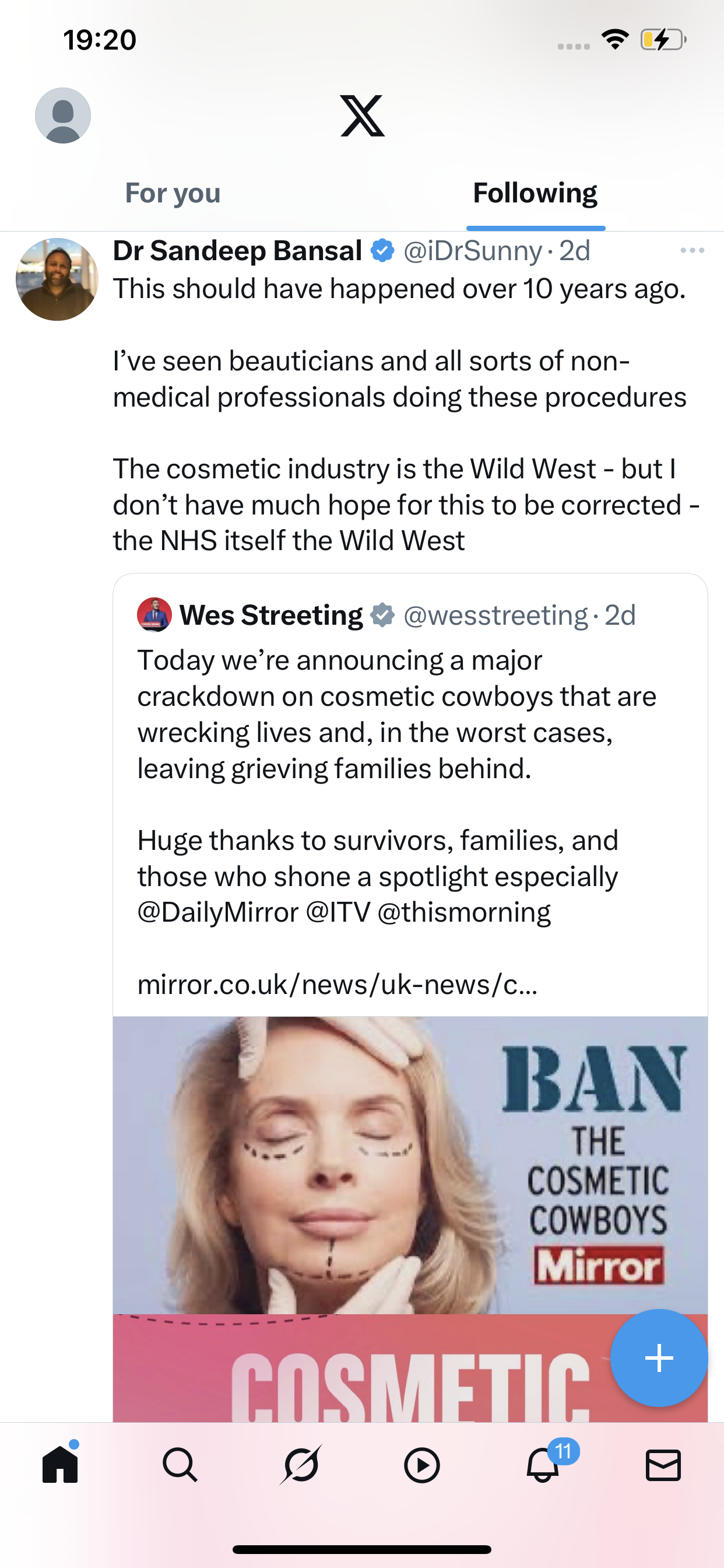Image resolution: width=724 pixels, height=1568 pixels.
Task: Tap the @DailyMirror mention
Action: [218, 912]
